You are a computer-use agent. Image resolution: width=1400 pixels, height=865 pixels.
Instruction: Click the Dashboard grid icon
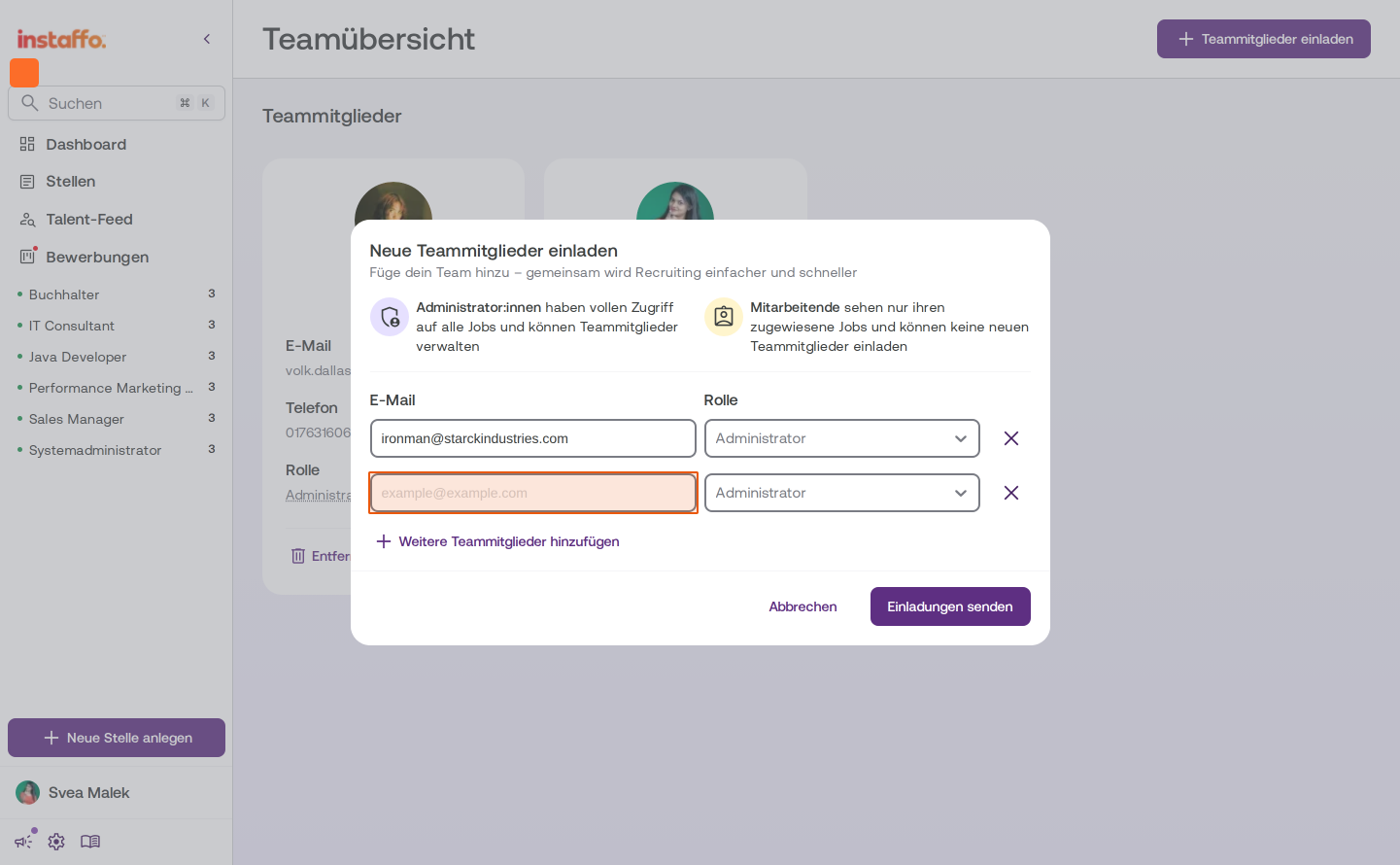[x=27, y=144]
